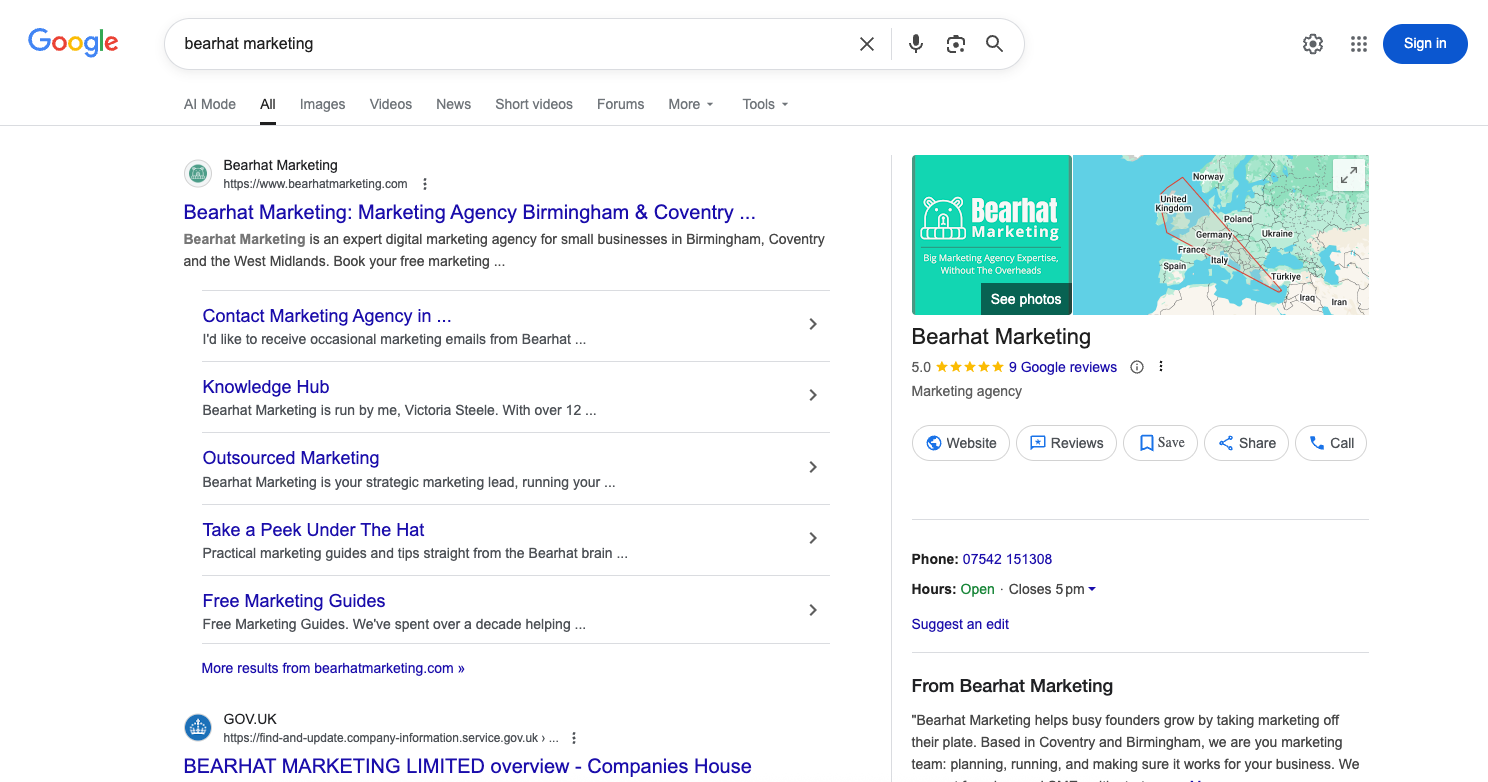The image size is (1488, 782).
Task: Open the 9 Google reviews link
Action: (1063, 367)
